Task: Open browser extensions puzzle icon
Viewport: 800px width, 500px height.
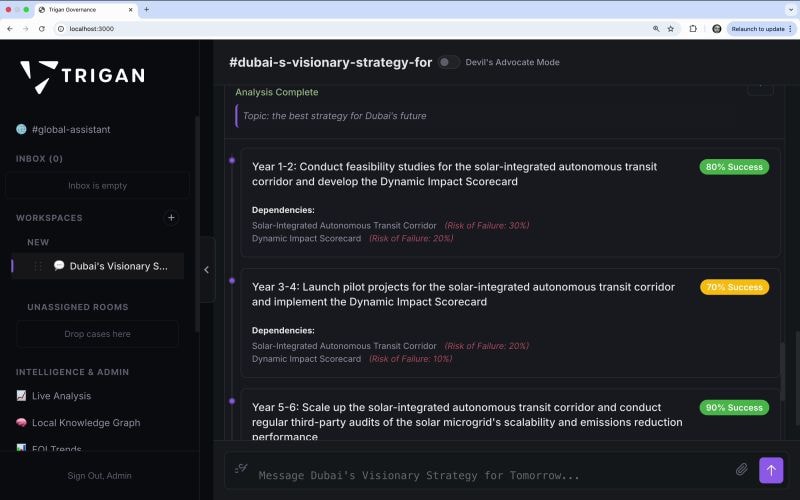Action: coord(693,29)
